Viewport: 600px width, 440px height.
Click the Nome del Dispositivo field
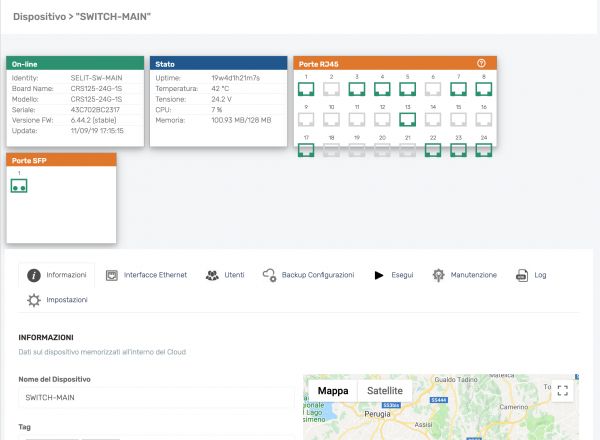click(x=157, y=398)
